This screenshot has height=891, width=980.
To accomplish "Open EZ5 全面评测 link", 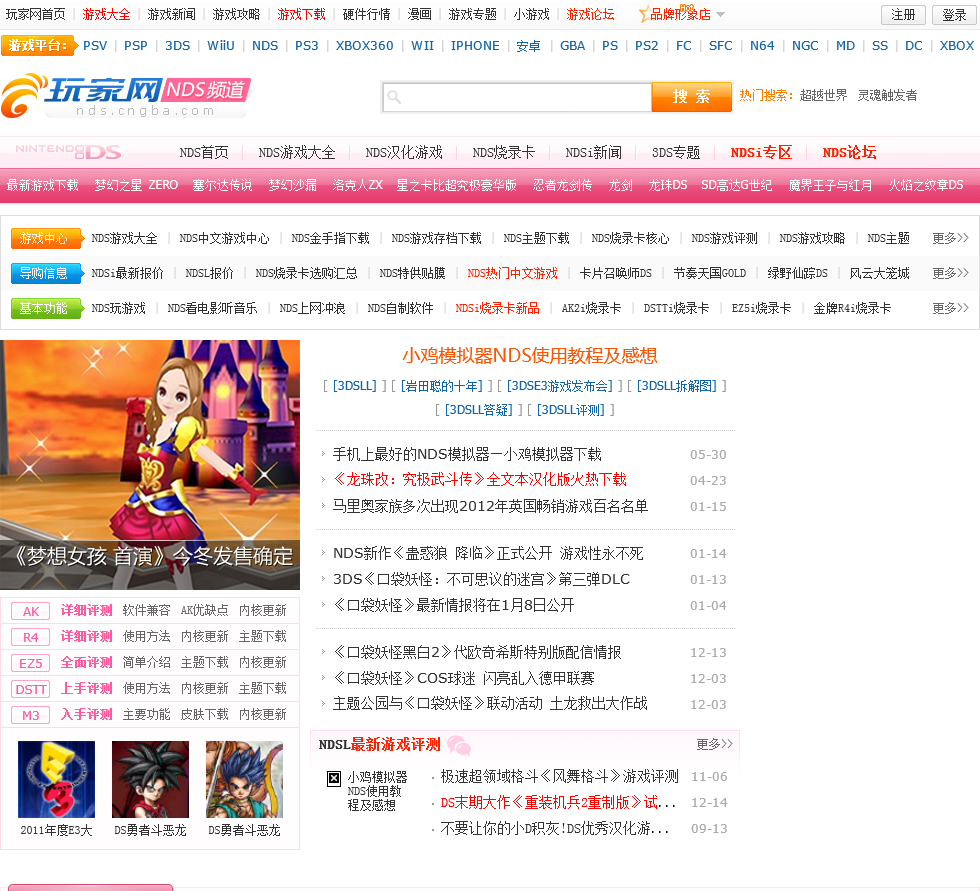I will click(86, 662).
